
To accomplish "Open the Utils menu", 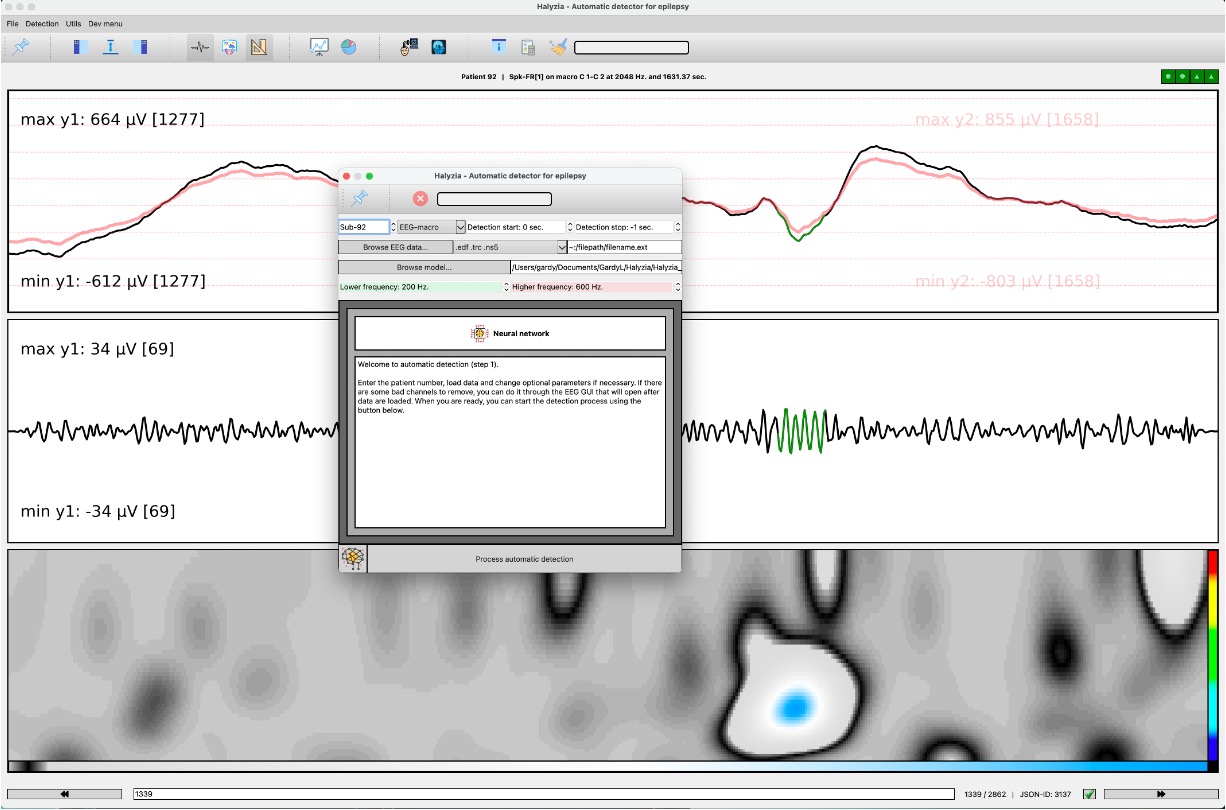I will pyautogui.click(x=74, y=23).
